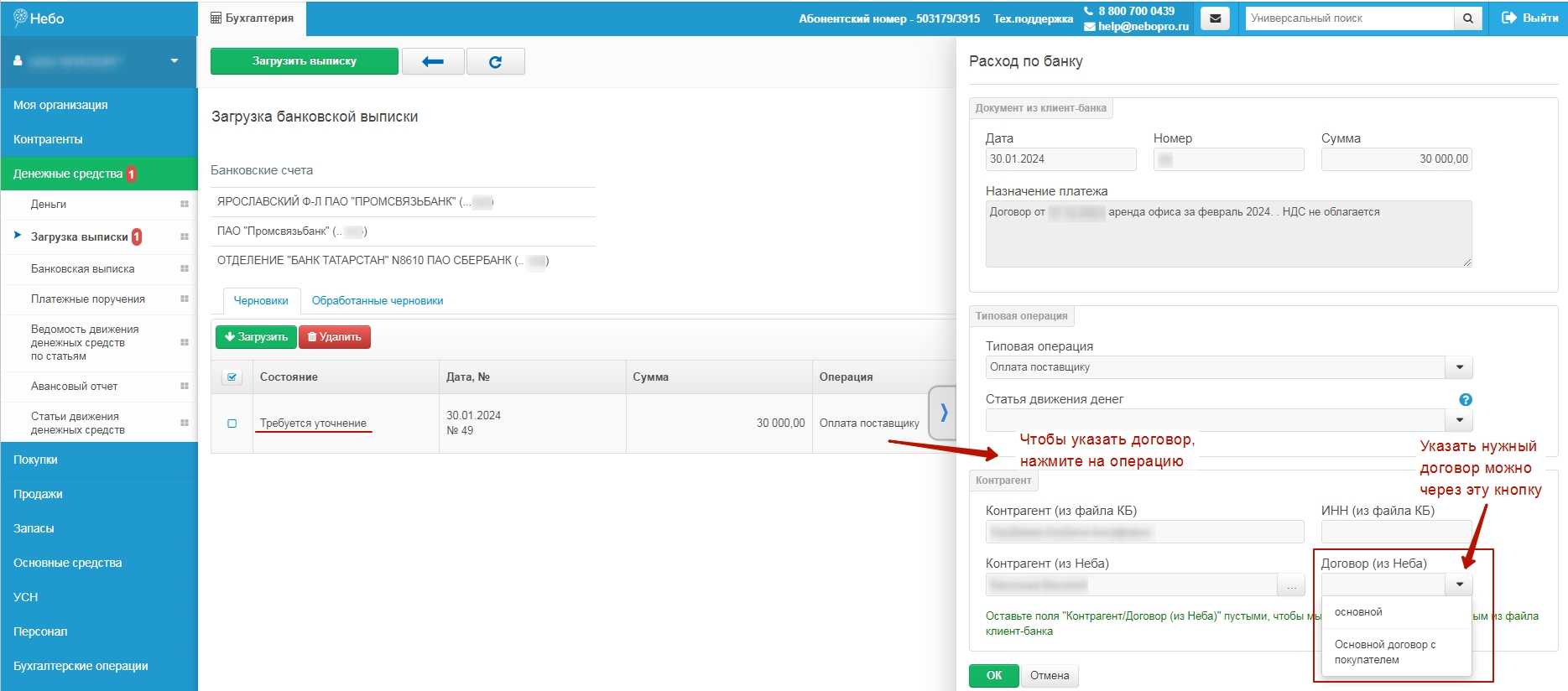Select Деньги submenu item

click(49, 204)
